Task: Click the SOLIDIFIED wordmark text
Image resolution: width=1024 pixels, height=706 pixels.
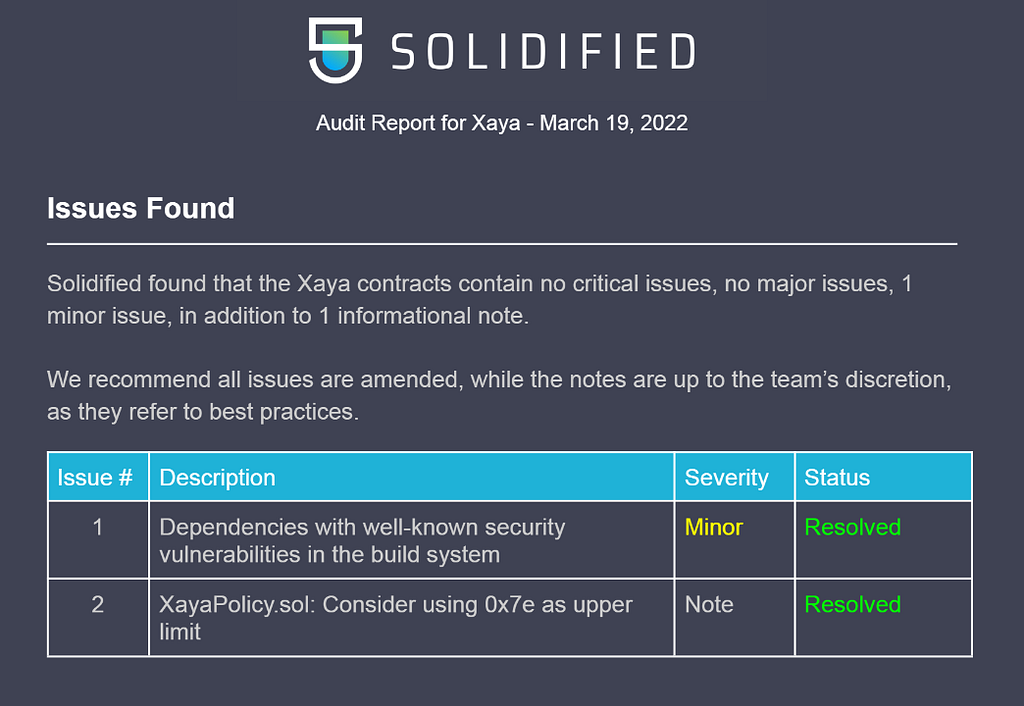Action: point(543,52)
